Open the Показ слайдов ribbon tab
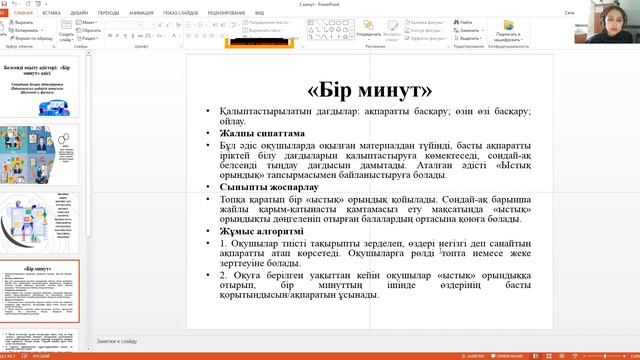The width and height of the screenshot is (640, 360). 180,13
